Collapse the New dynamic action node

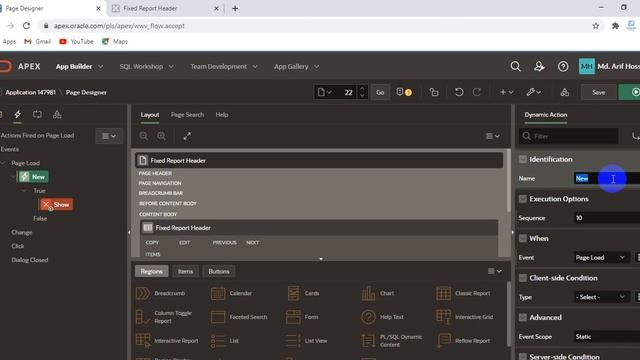coord(13,177)
